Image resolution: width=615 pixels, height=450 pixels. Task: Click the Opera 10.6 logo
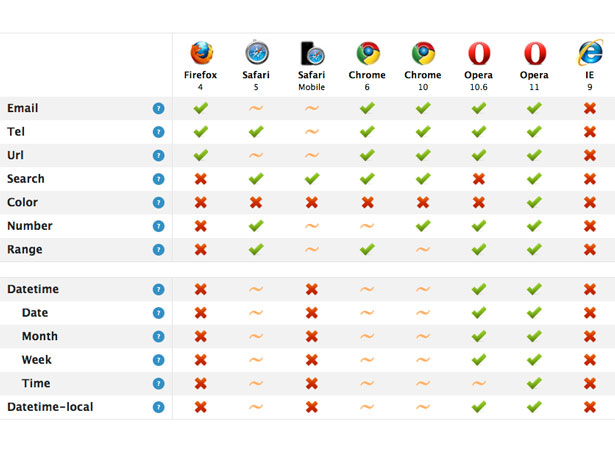pyautogui.click(x=479, y=53)
